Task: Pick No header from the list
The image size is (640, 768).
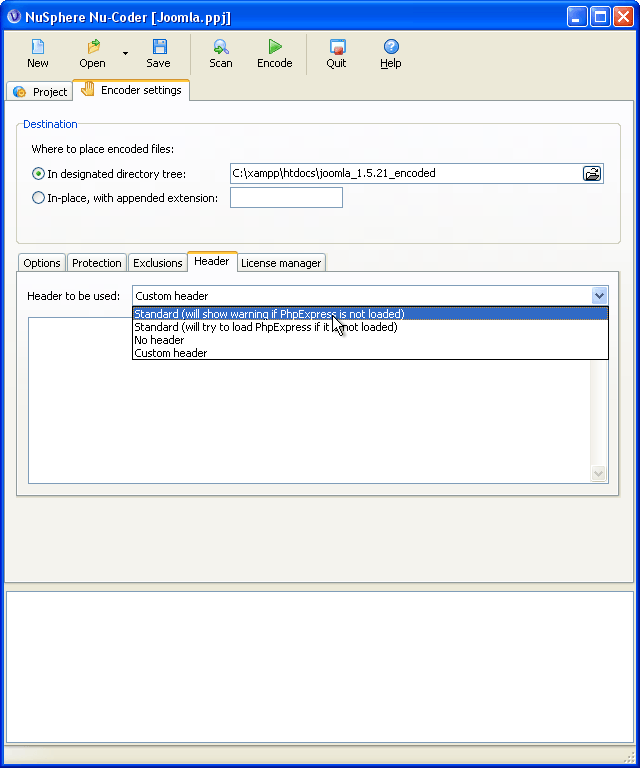Action: (x=370, y=340)
